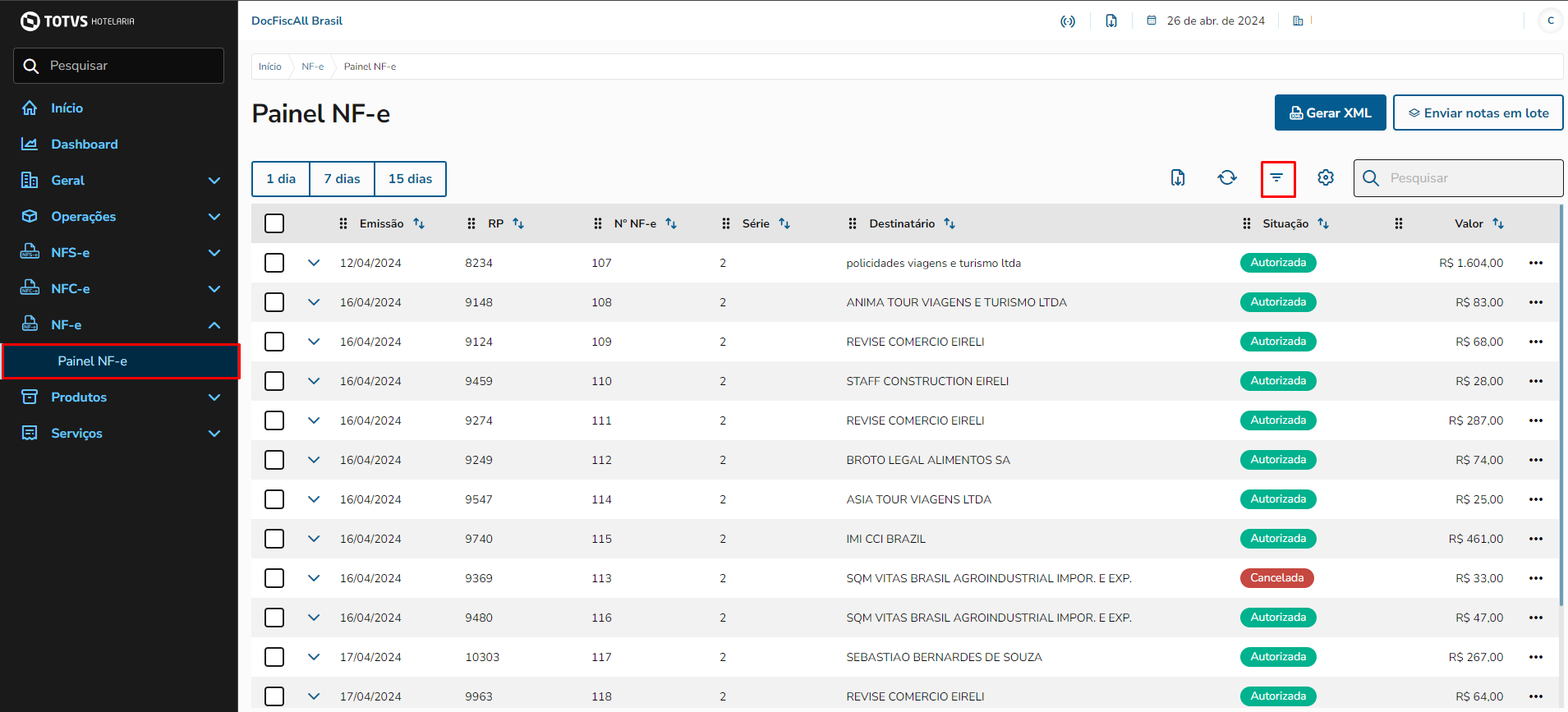Select the 7 dias period tab
This screenshot has width=1568, height=712.
click(x=342, y=179)
